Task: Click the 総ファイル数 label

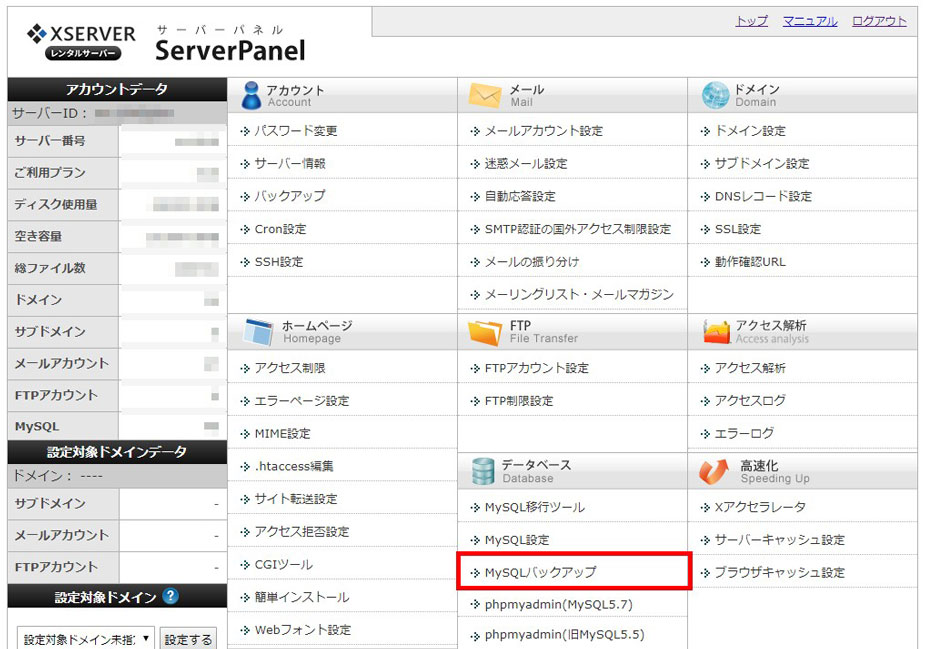Action: (x=50, y=268)
